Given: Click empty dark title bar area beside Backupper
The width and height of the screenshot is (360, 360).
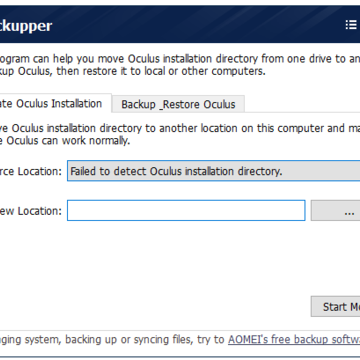Looking at the screenshot, I should coord(197,25).
